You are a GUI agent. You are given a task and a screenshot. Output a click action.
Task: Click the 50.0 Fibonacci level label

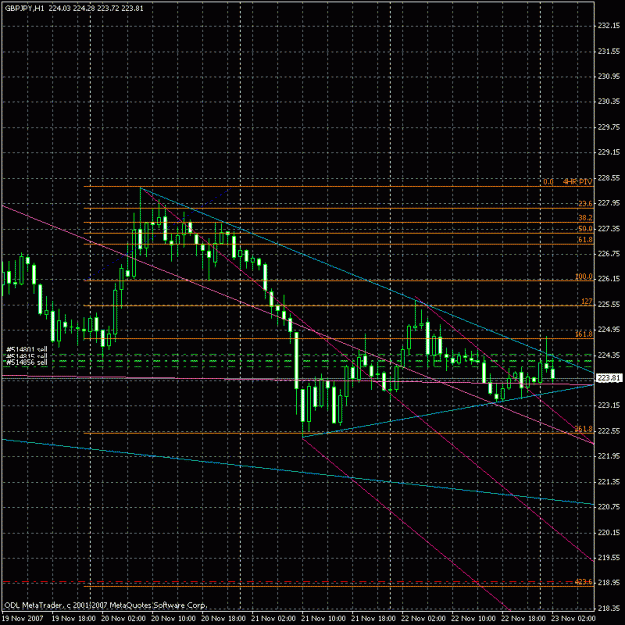(585, 229)
